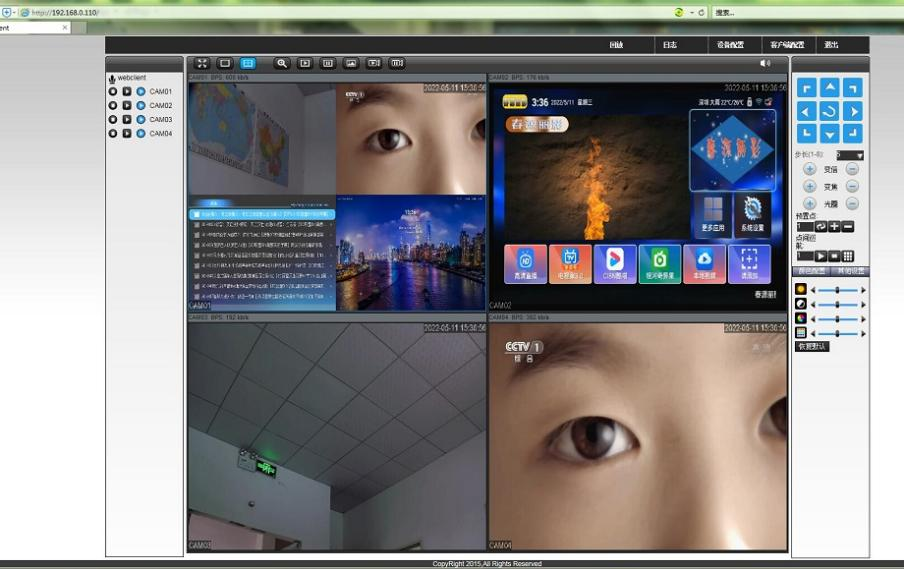Click the PTZ auto-rotate center button
The height and width of the screenshot is (569, 904).
[829, 110]
